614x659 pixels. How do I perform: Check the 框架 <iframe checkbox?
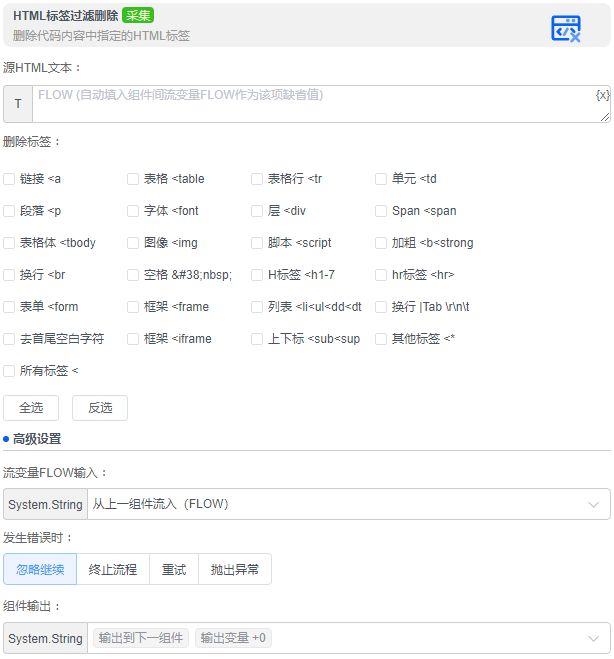(133, 339)
